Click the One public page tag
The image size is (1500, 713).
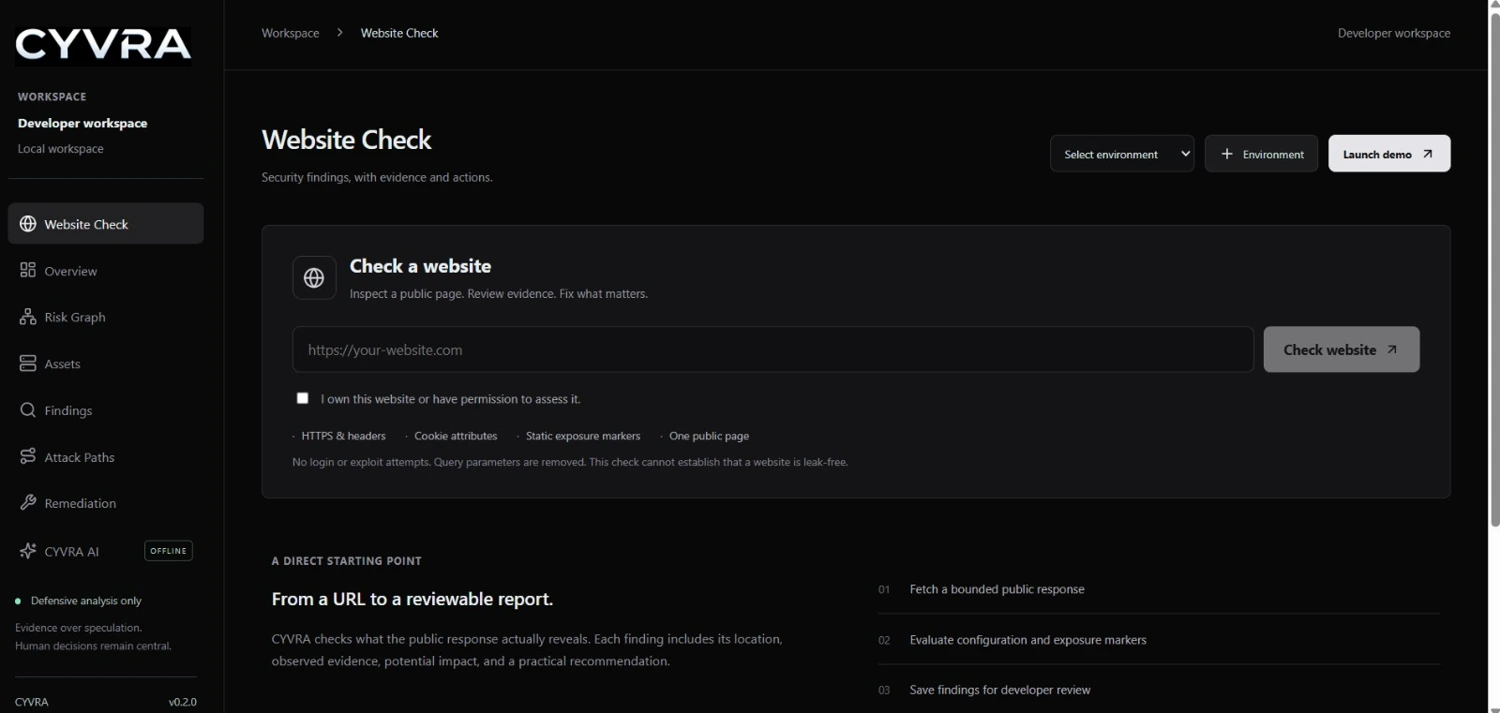(709, 436)
